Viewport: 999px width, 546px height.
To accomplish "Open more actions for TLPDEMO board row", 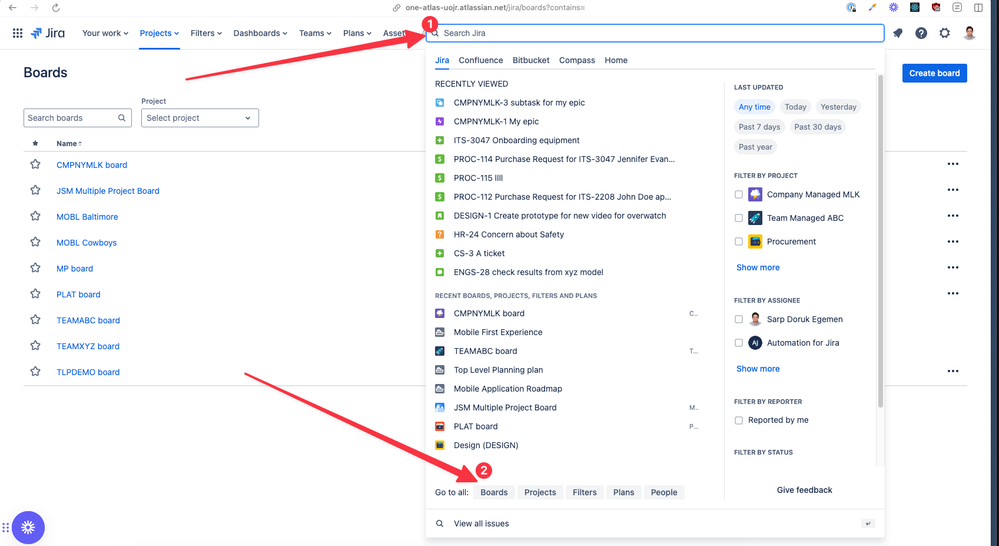I will click(952, 371).
